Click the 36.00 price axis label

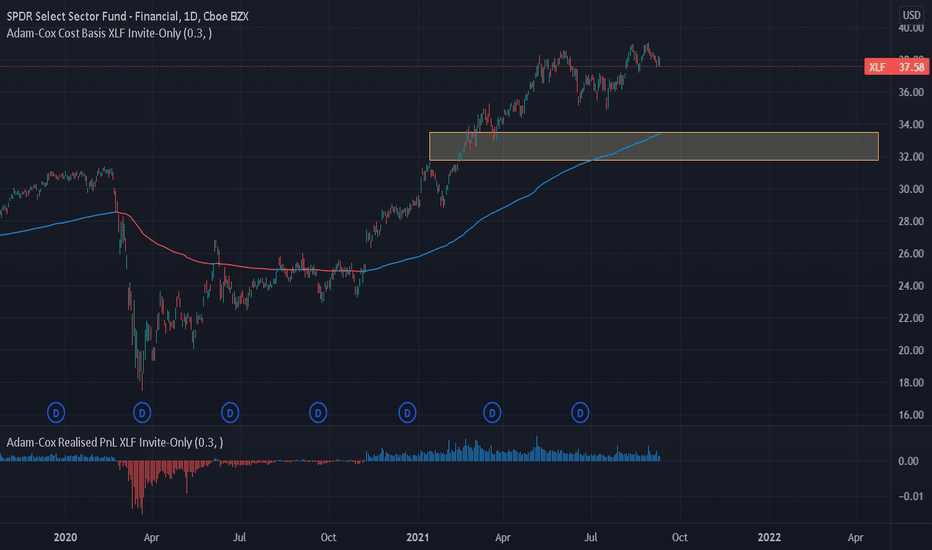point(911,92)
